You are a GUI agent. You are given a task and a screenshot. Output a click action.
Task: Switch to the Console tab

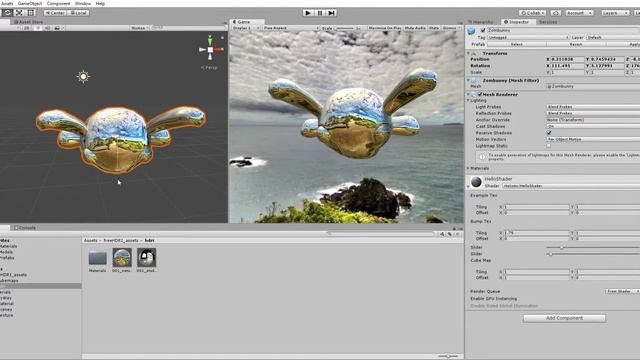[x=25, y=228]
